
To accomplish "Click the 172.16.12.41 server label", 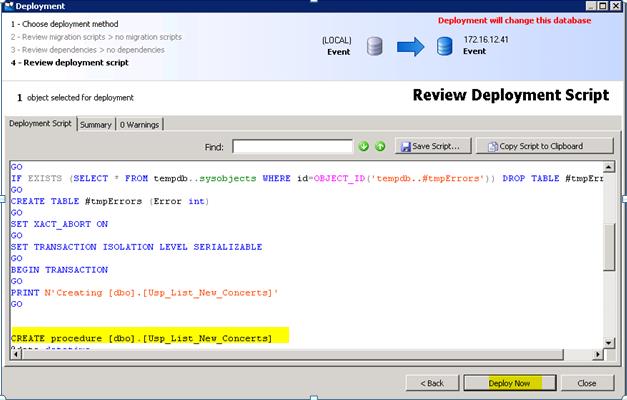I will [486, 40].
